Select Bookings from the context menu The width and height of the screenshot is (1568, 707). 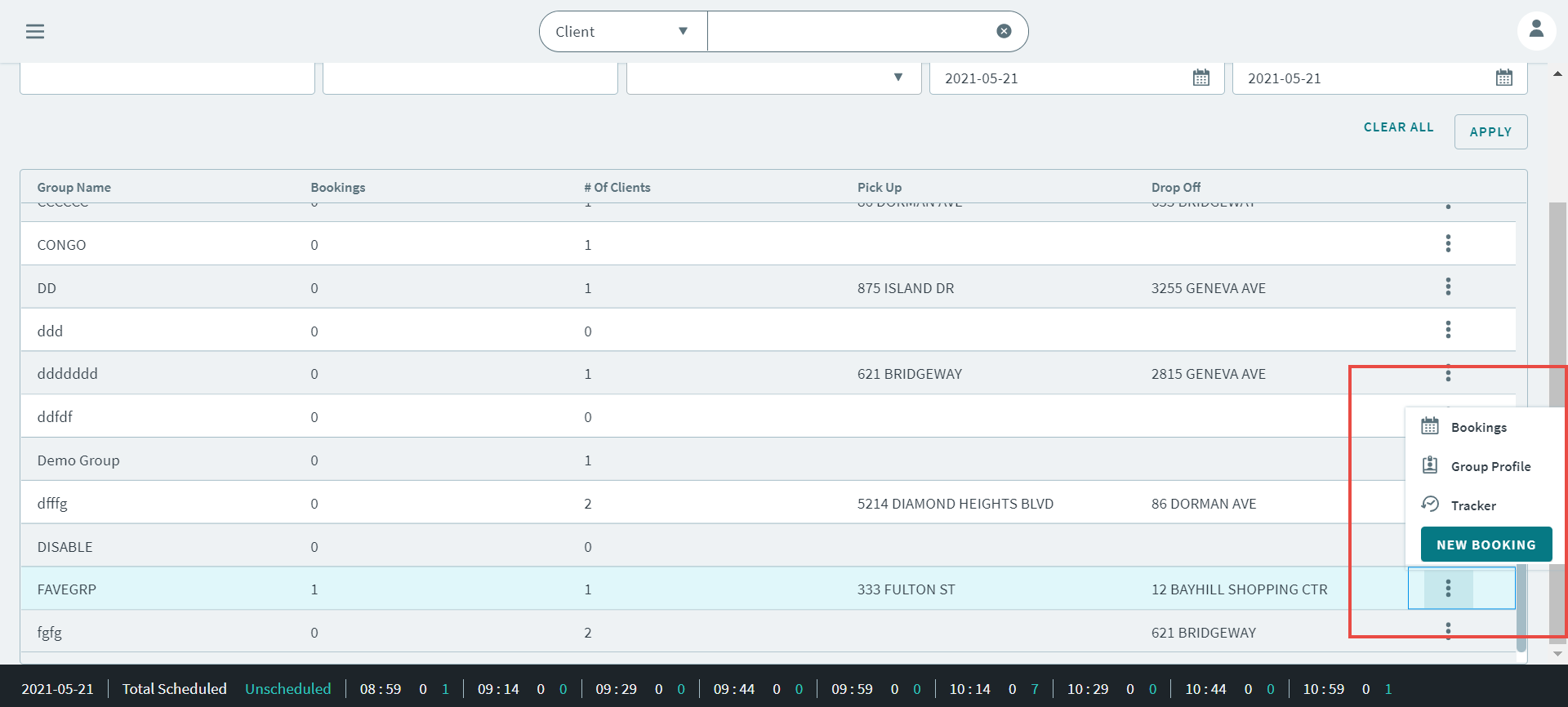tap(1478, 427)
